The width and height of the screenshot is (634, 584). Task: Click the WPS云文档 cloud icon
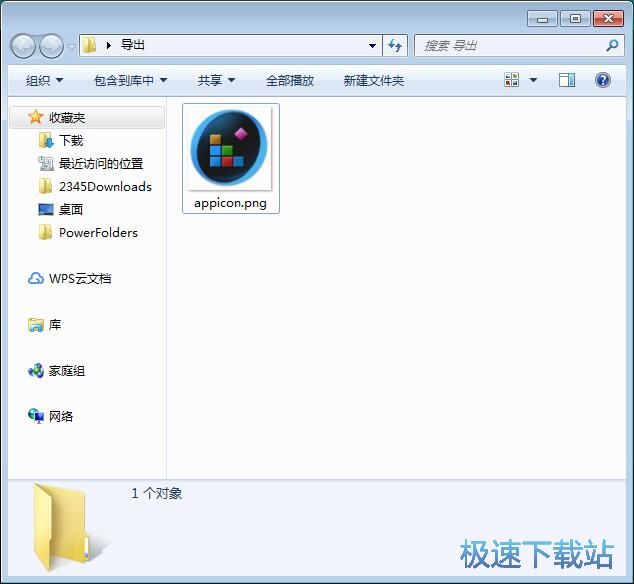[x=36, y=278]
